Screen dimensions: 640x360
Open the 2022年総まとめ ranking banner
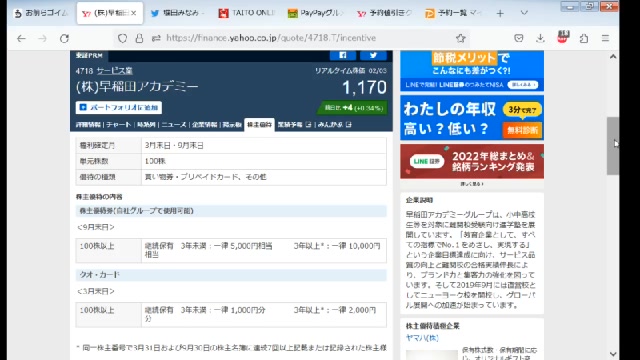472,161
